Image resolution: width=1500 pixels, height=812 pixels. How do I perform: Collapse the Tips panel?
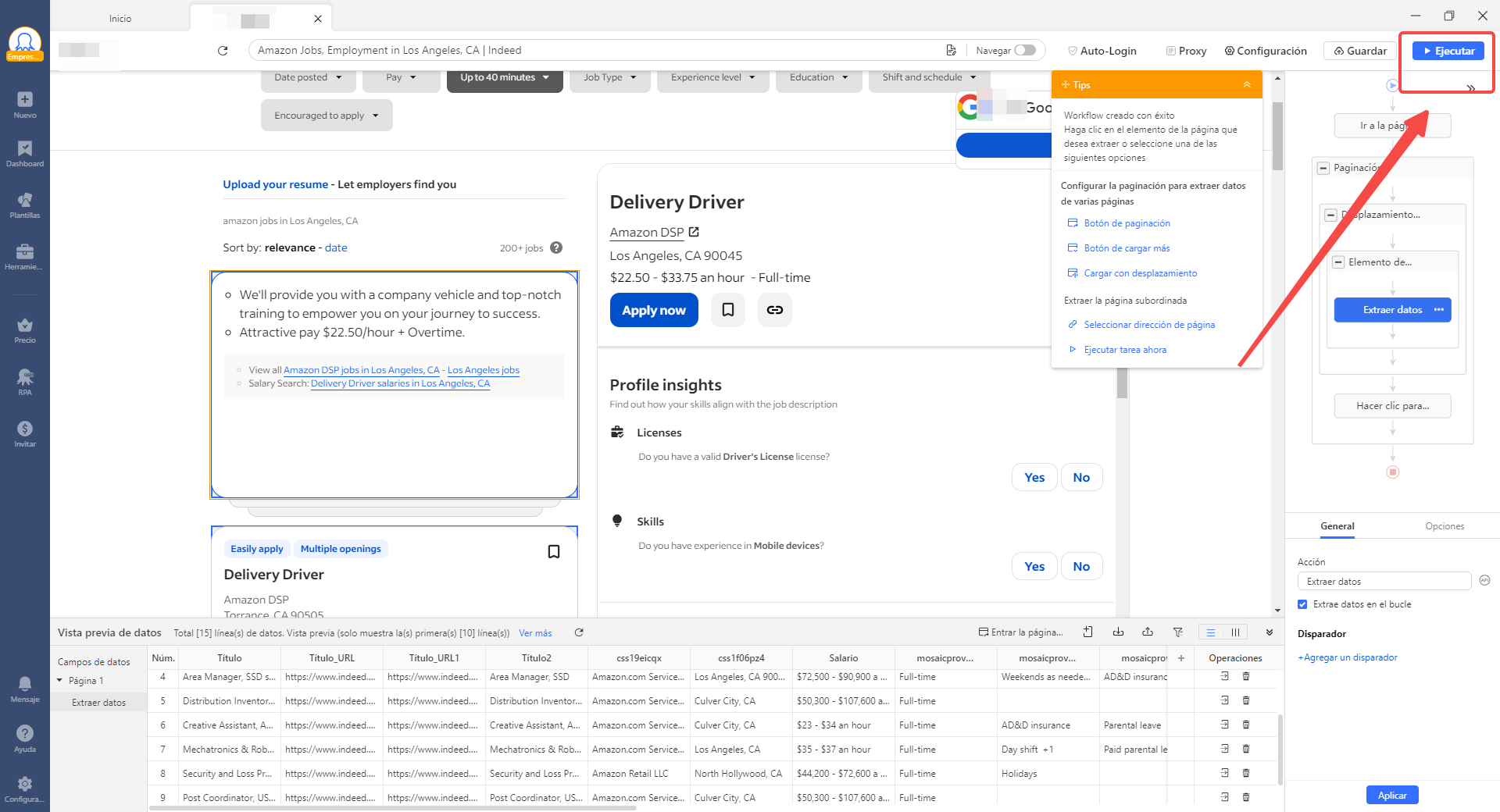pyautogui.click(x=1247, y=85)
